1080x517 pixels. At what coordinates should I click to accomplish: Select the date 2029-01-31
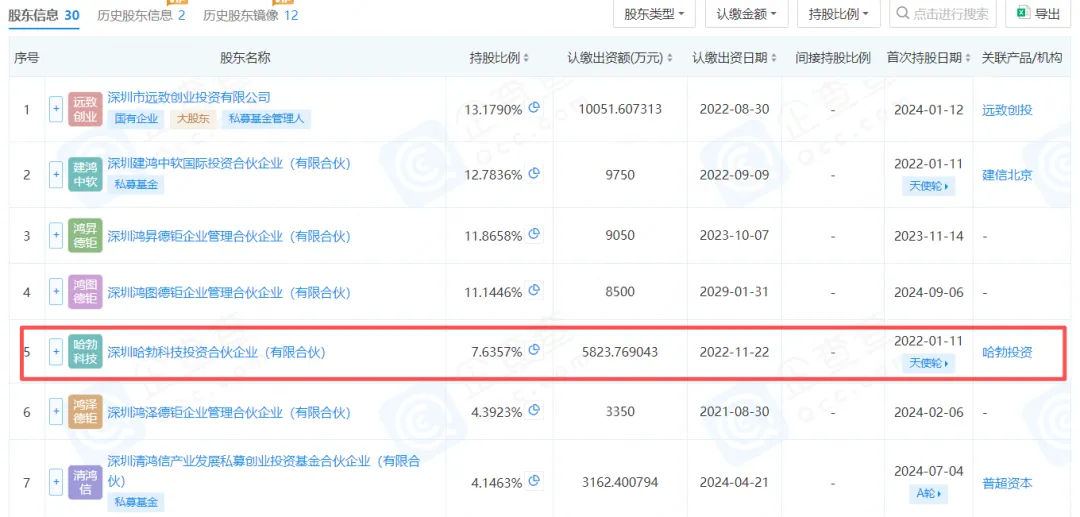click(x=734, y=292)
